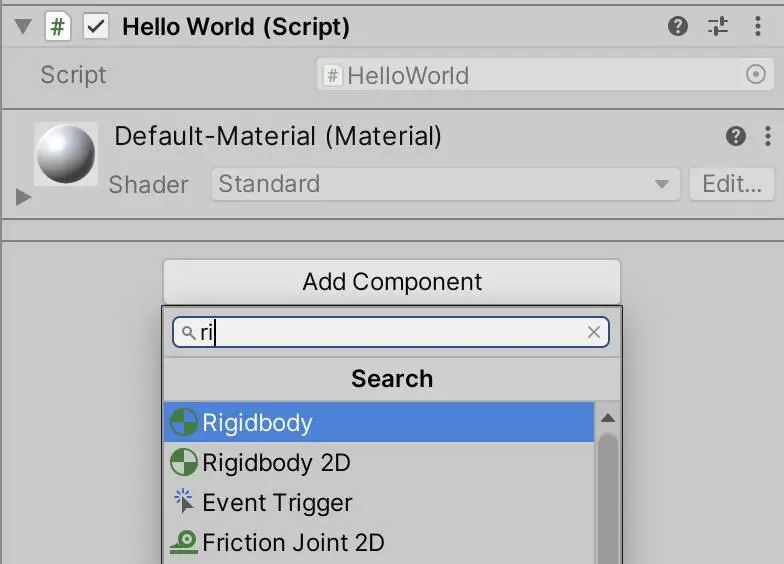
Task: Clear the component search text
Action: point(594,333)
